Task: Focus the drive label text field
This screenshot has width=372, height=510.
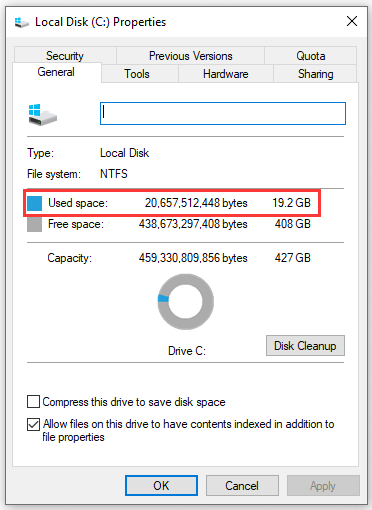Action: click(x=223, y=114)
